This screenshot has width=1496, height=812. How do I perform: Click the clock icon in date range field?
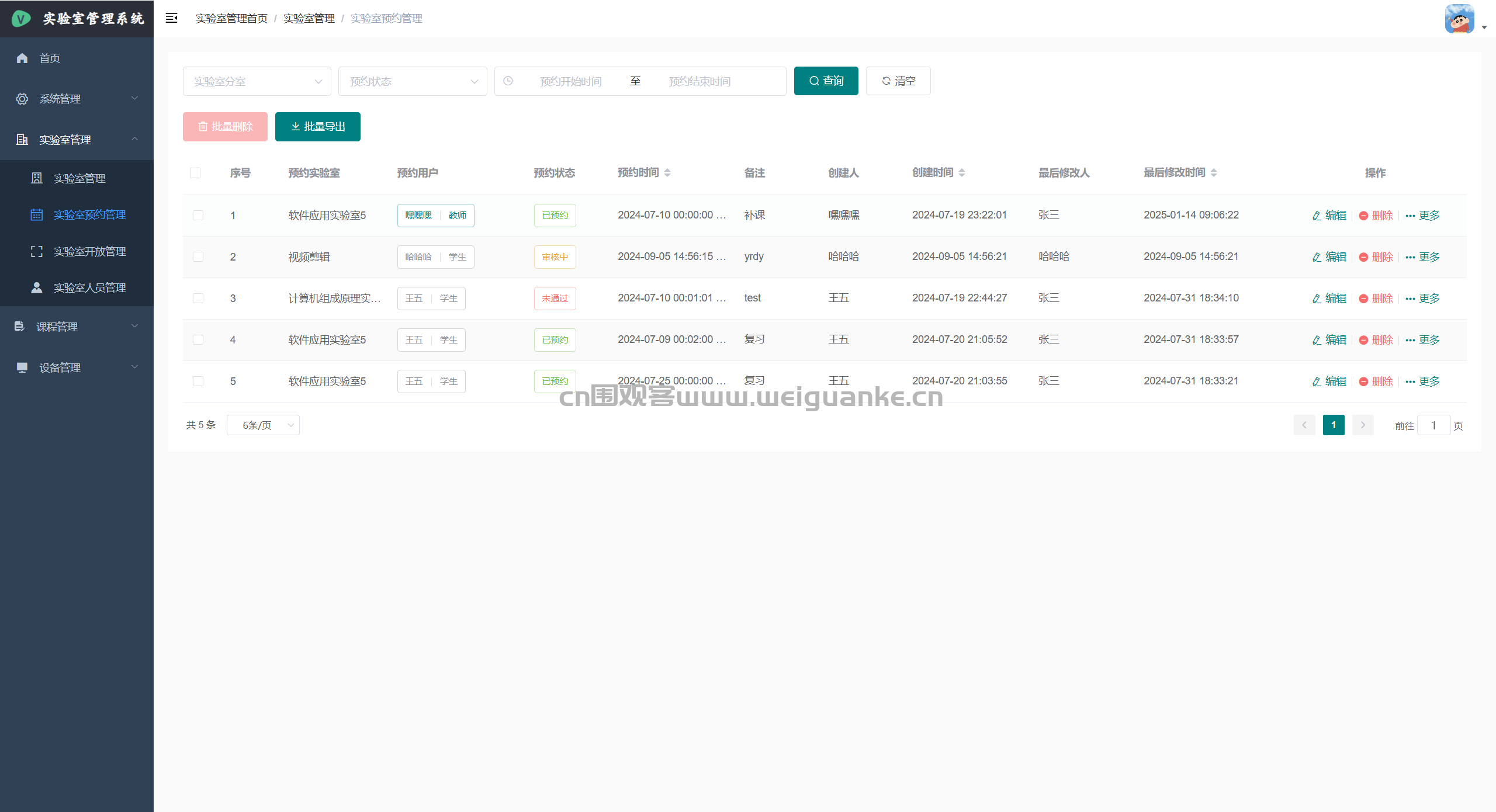pos(508,81)
